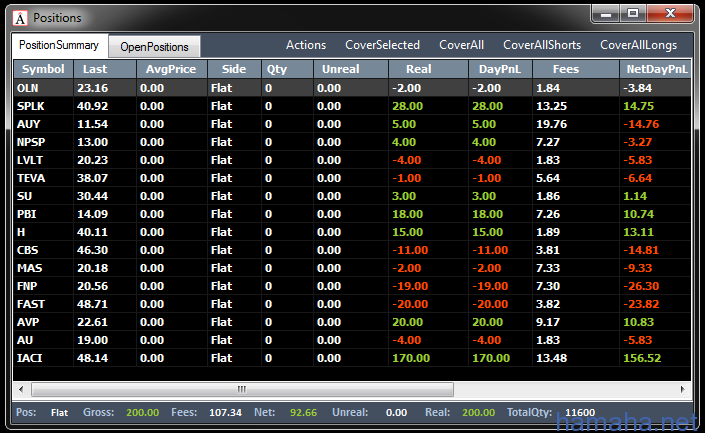Viewport: 705px width, 433px height.
Task: Switch to the PositionSummary tab
Action: tap(59, 45)
